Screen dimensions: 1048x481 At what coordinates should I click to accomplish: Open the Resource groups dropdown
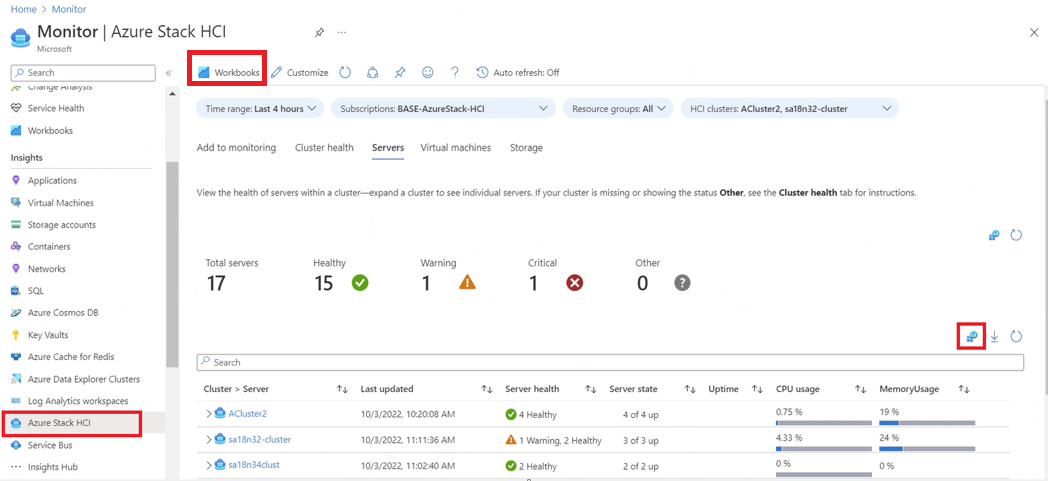click(x=618, y=108)
